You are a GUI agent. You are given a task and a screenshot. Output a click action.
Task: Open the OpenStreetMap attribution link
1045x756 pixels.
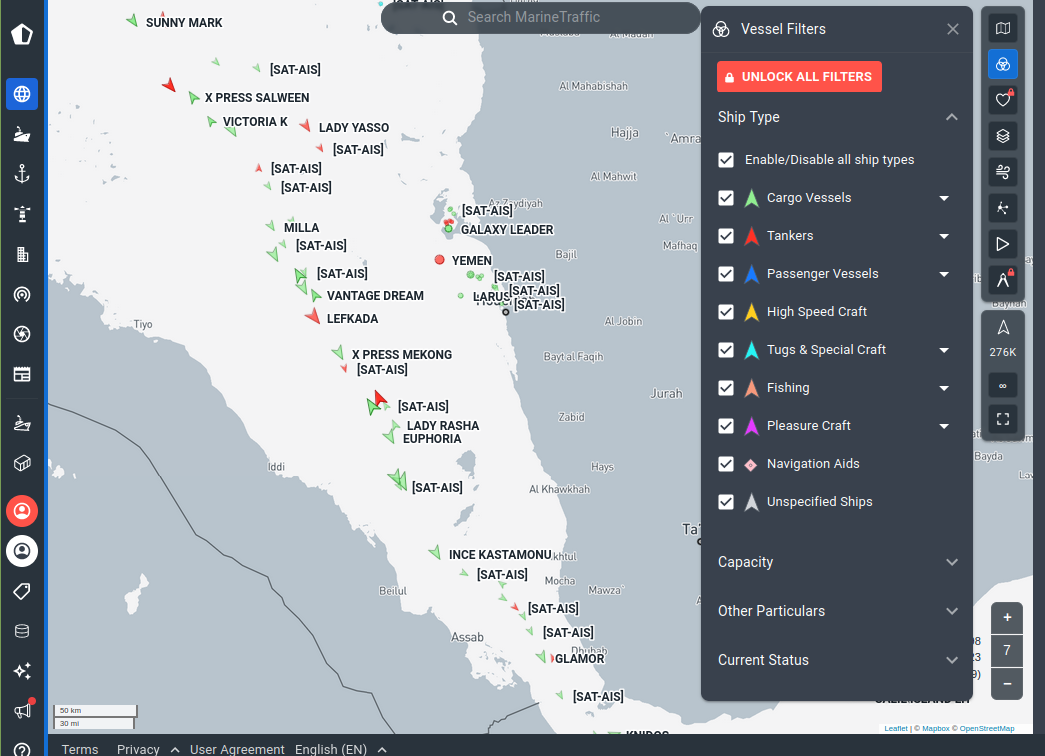pyautogui.click(x=987, y=729)
